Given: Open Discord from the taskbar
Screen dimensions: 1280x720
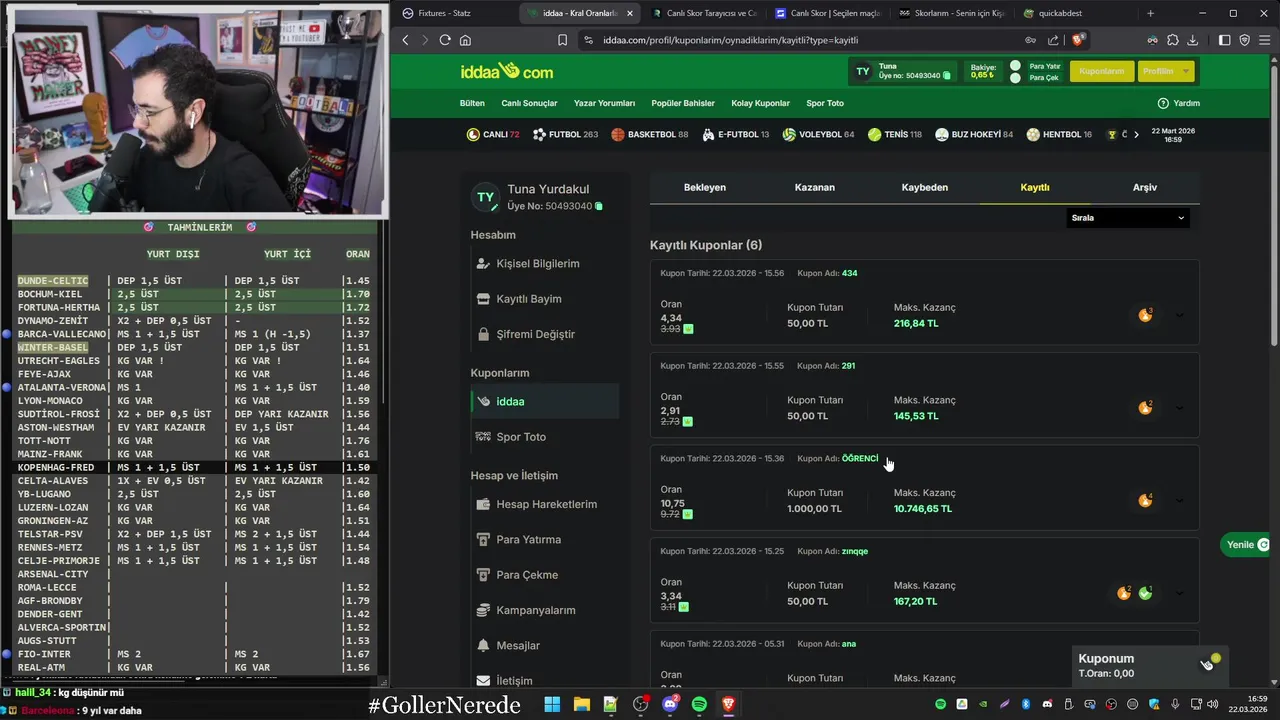Looking at the screenshot, I should coord(670,704).
